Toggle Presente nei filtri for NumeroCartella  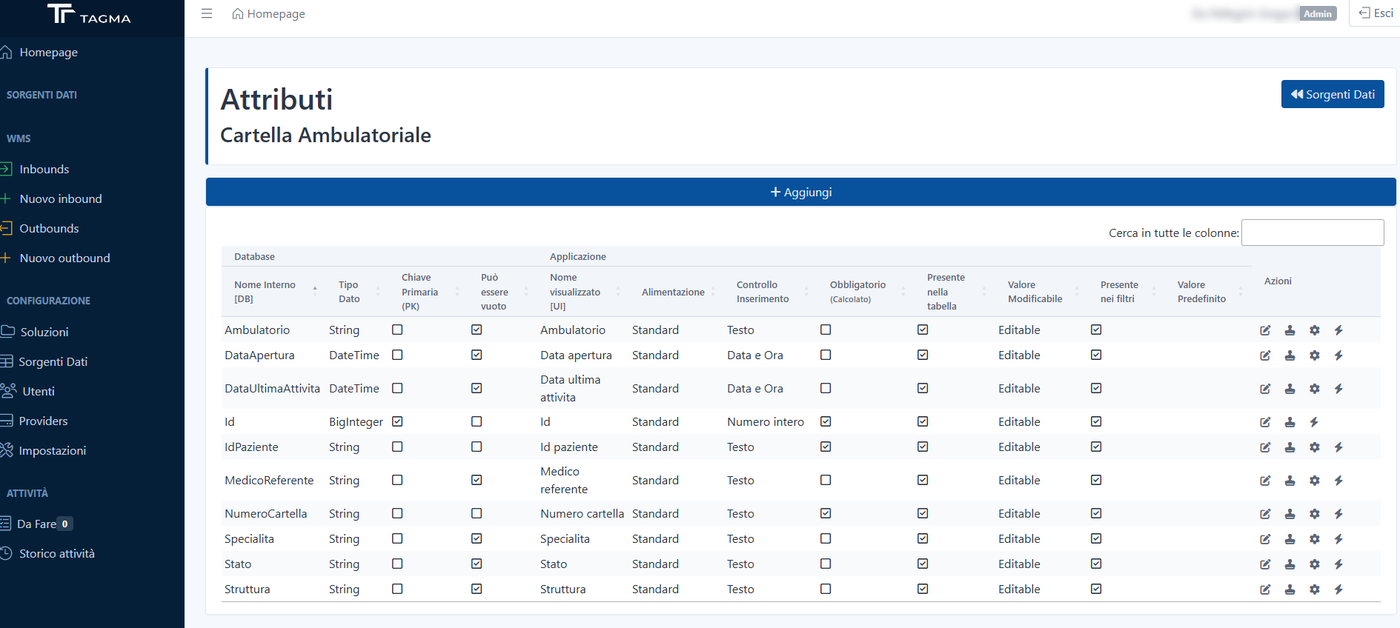click(x=1097, y=513)
